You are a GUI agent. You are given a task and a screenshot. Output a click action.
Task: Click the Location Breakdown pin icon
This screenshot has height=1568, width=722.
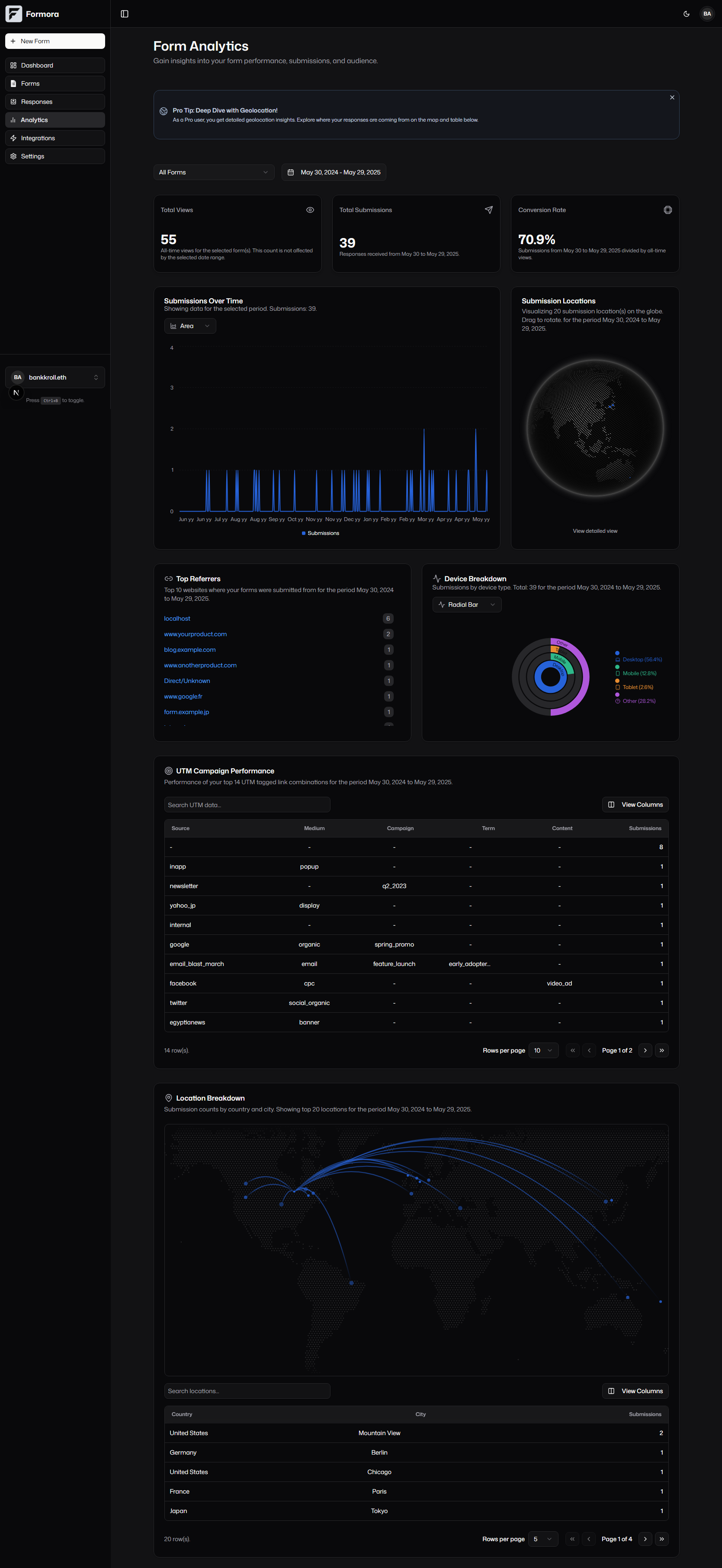(x=168, y=1099)
